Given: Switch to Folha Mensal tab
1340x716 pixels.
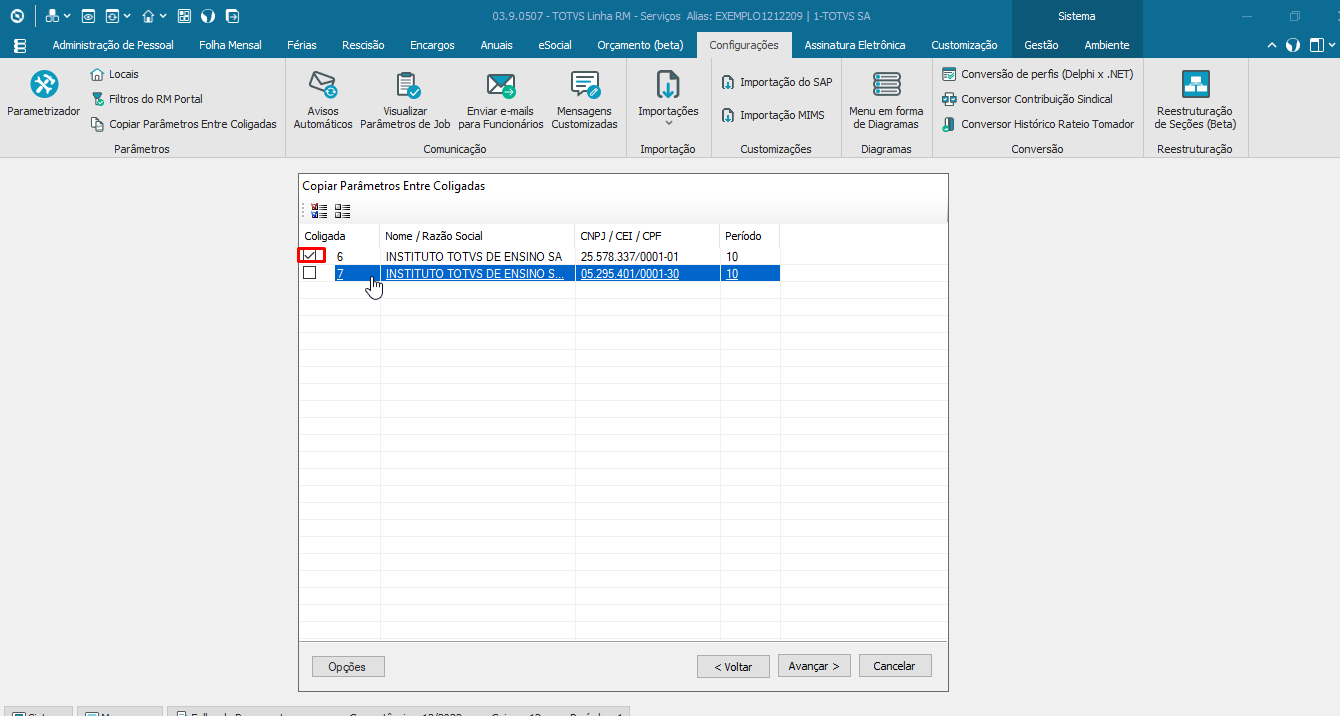Looking at the screenshot, I should [230, 45].
